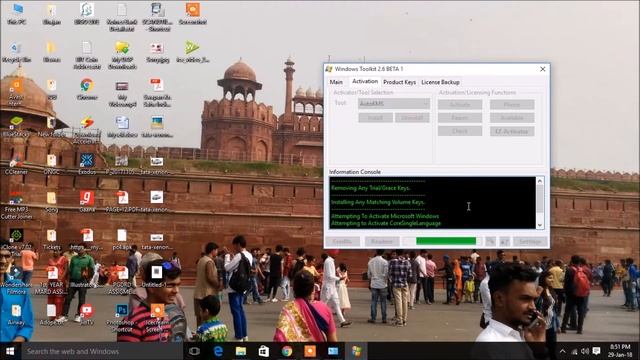Click the Install button under Tool
This screenshot has width=640, height=360.
[376, 118]
